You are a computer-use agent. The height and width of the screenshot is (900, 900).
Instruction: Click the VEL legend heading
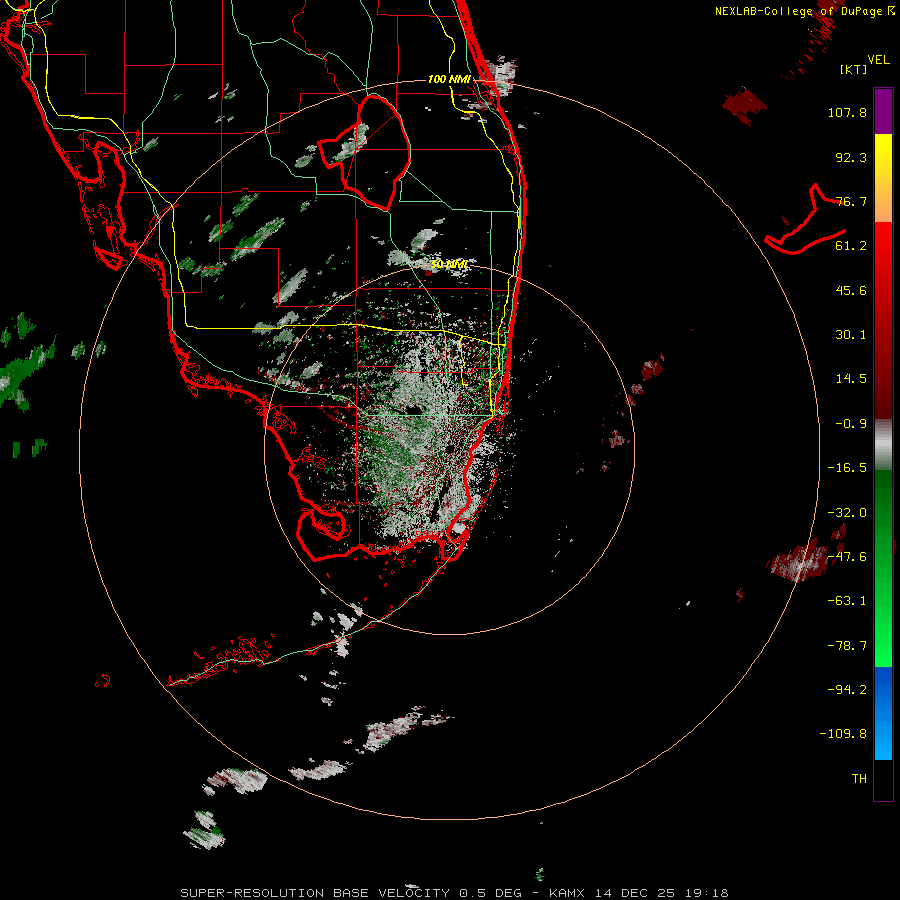(879, 60)
